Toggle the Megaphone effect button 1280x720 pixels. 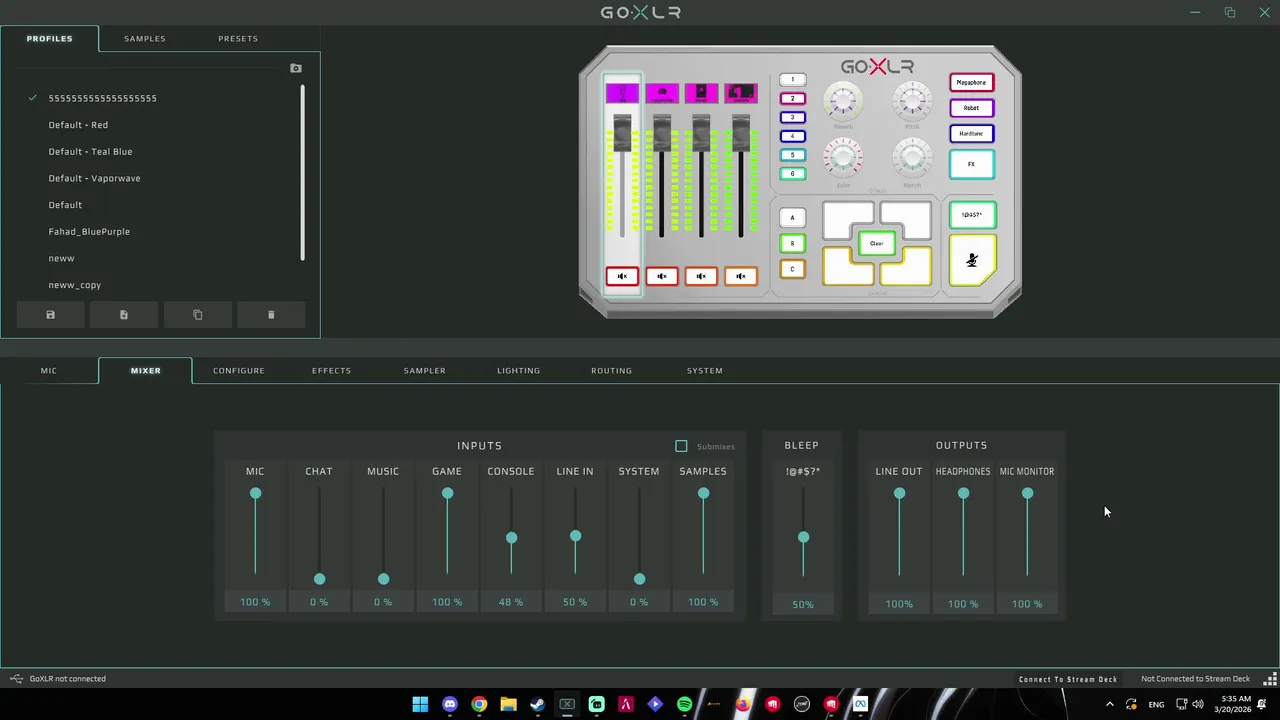[x=971, y=83]
